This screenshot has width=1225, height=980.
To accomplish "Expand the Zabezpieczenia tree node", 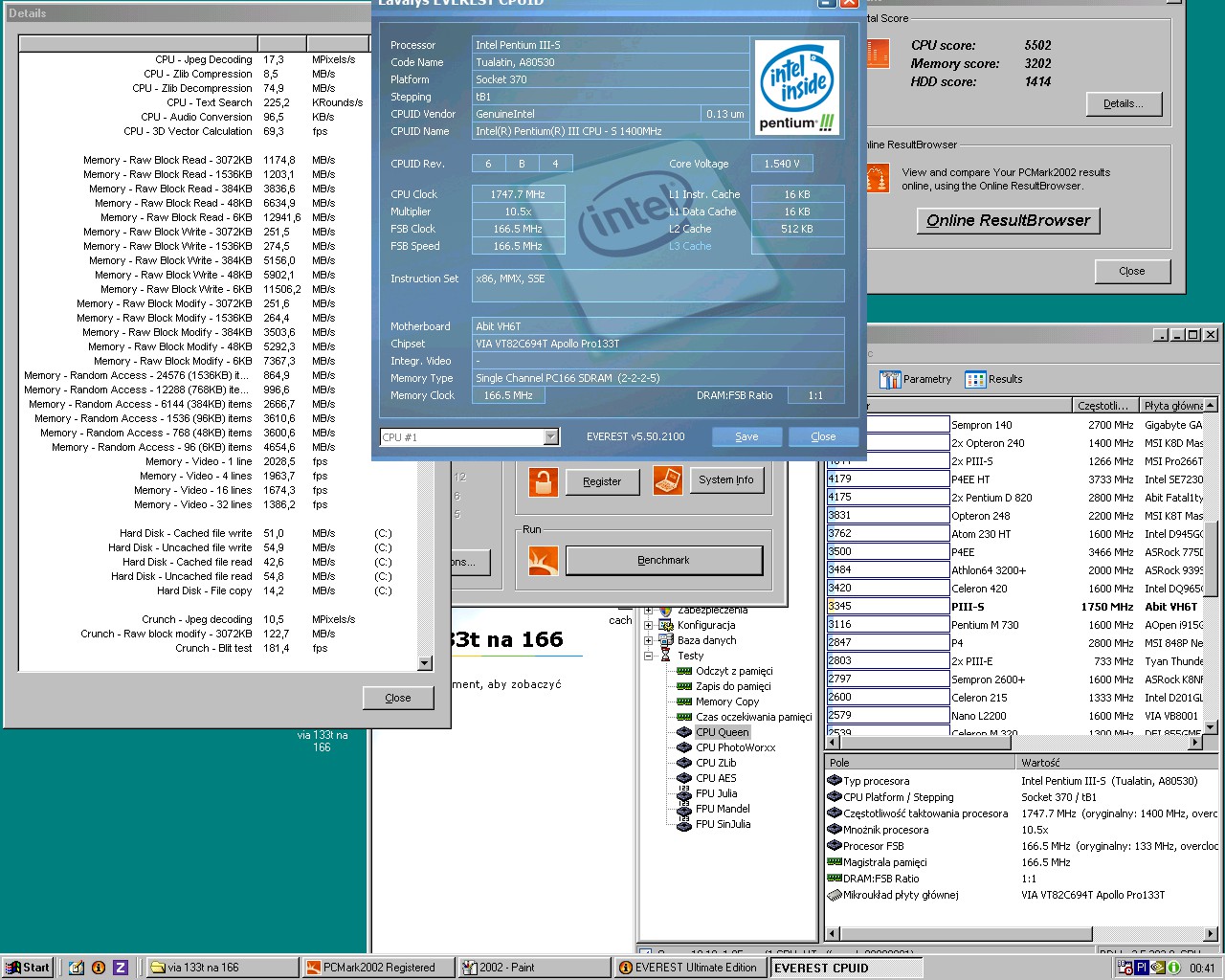I will tap(648, 610).
